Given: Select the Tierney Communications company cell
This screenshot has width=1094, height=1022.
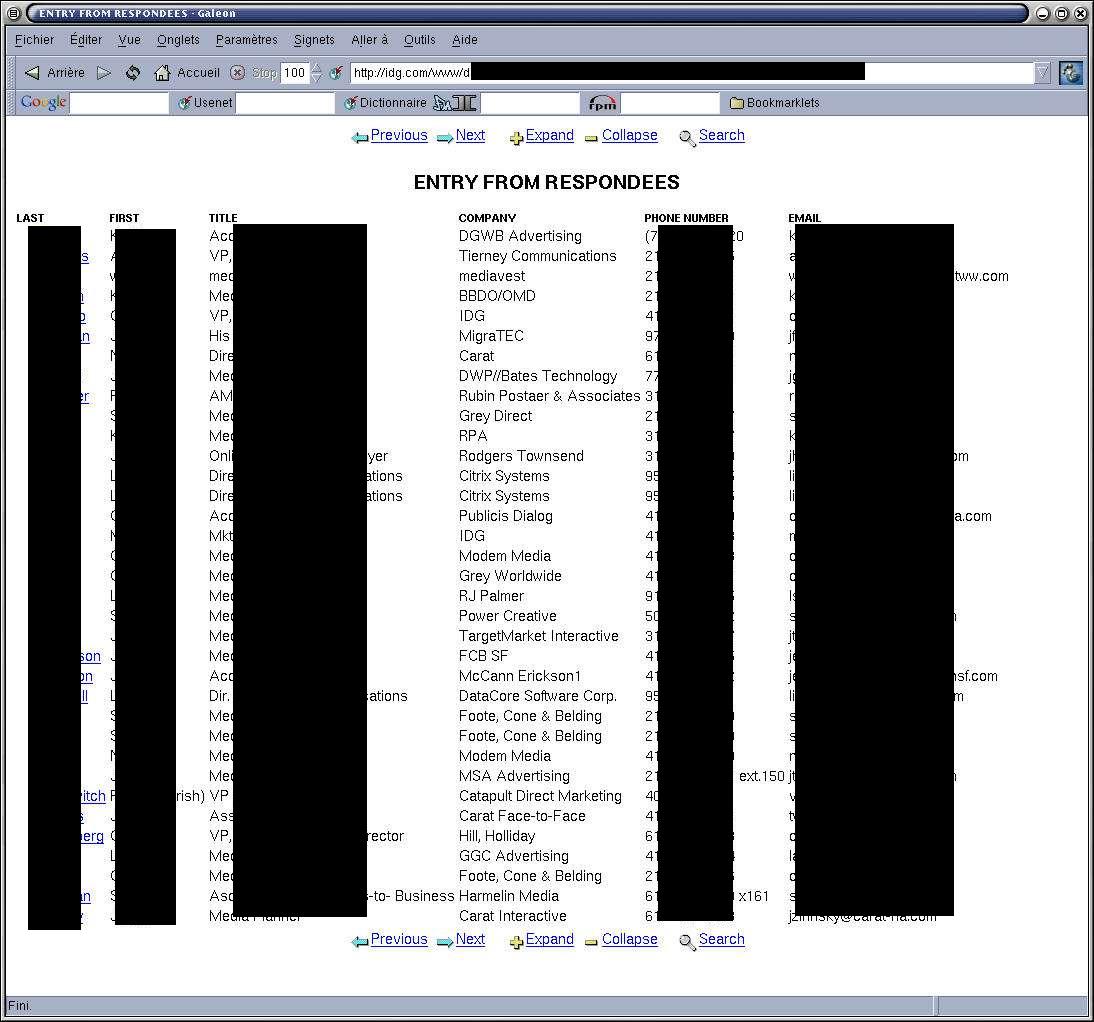Looking at the screenshot, I should (x=537, y=256).
